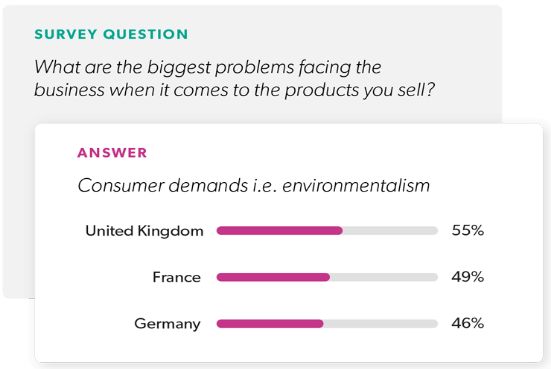Select the survey question italic text
The height and width of the screenshot is (369, 551).
[234, 78]
